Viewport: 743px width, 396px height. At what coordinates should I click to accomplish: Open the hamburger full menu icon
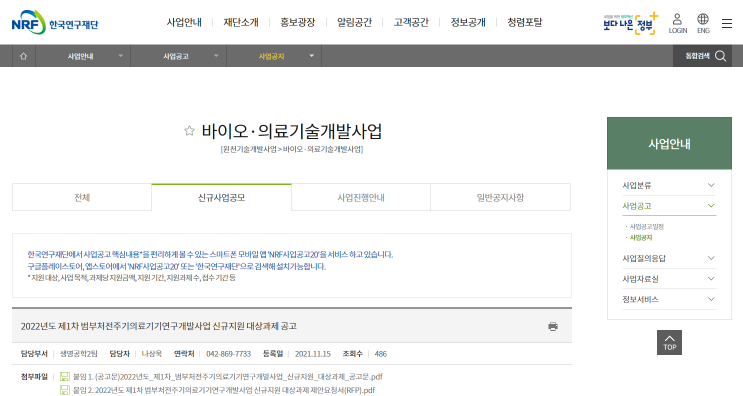[727, 23]
